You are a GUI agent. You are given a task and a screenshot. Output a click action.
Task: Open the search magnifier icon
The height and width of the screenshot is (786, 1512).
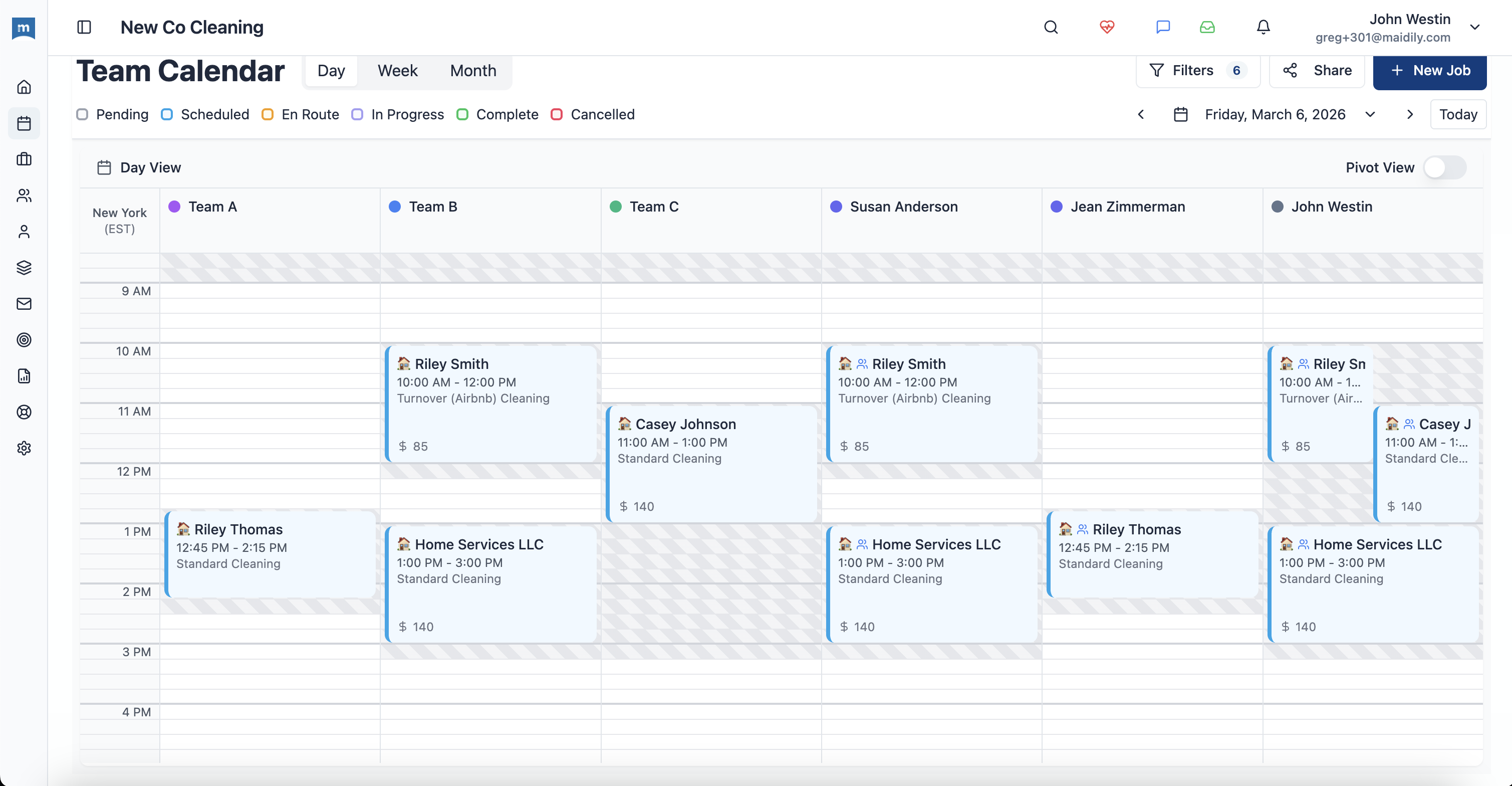[x=1051, y=27]
